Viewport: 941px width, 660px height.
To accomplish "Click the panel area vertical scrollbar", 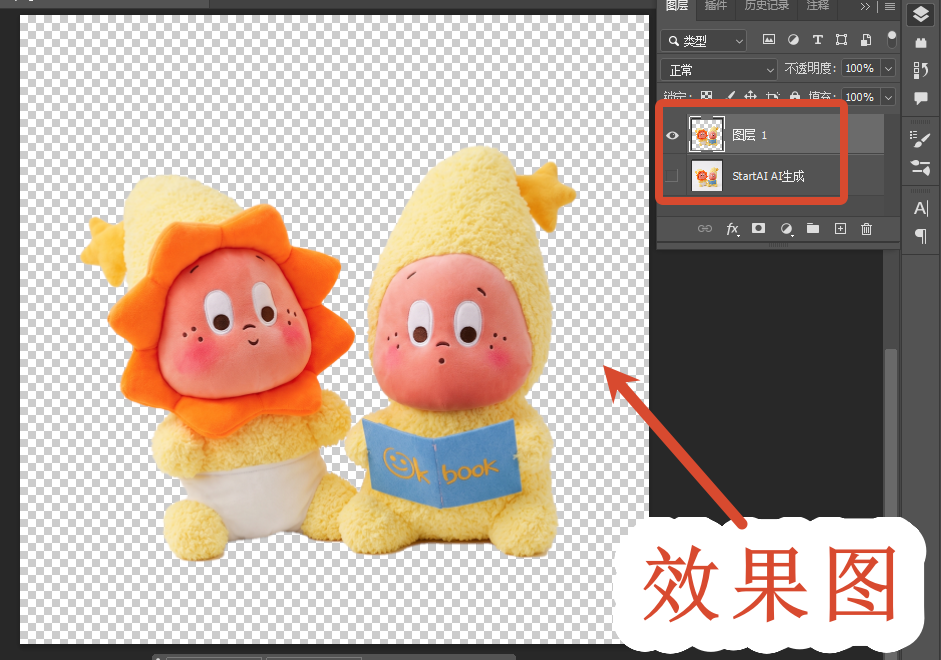I will (x=891, y=432).
